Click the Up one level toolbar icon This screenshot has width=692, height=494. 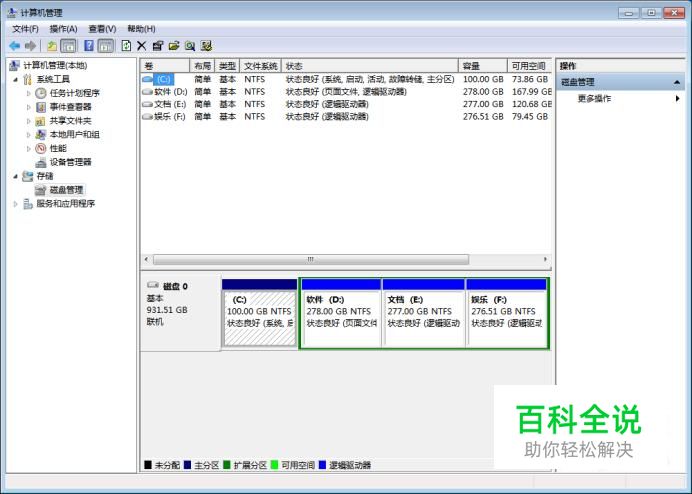click(x=52, y=46)
